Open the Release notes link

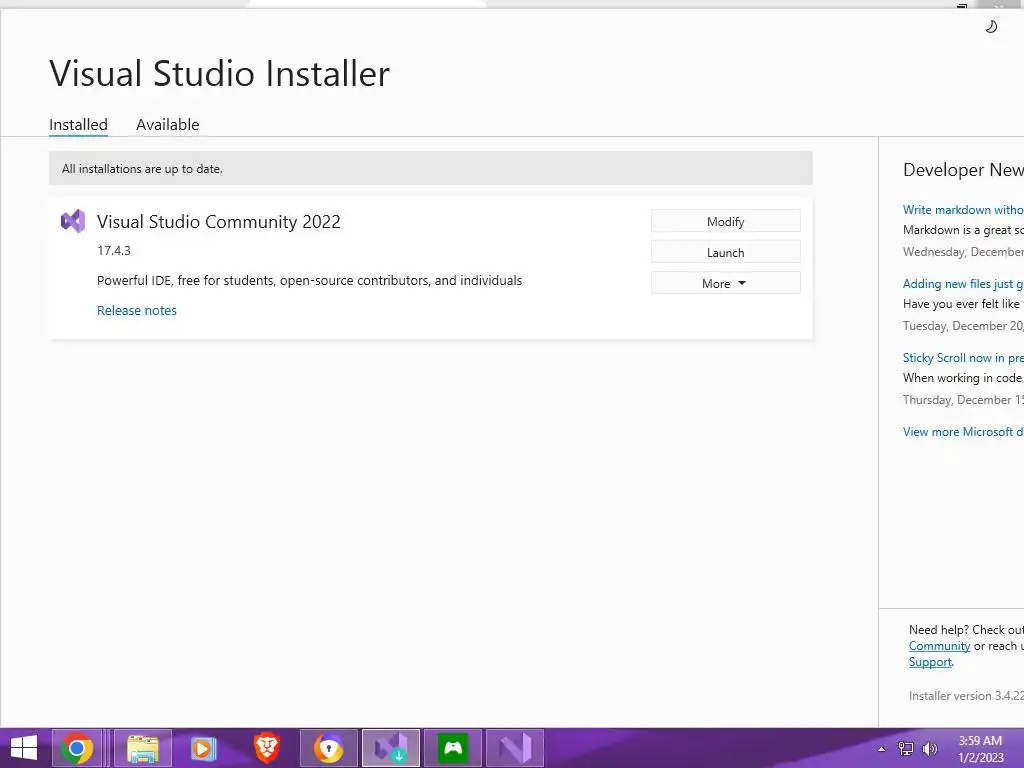136,310
